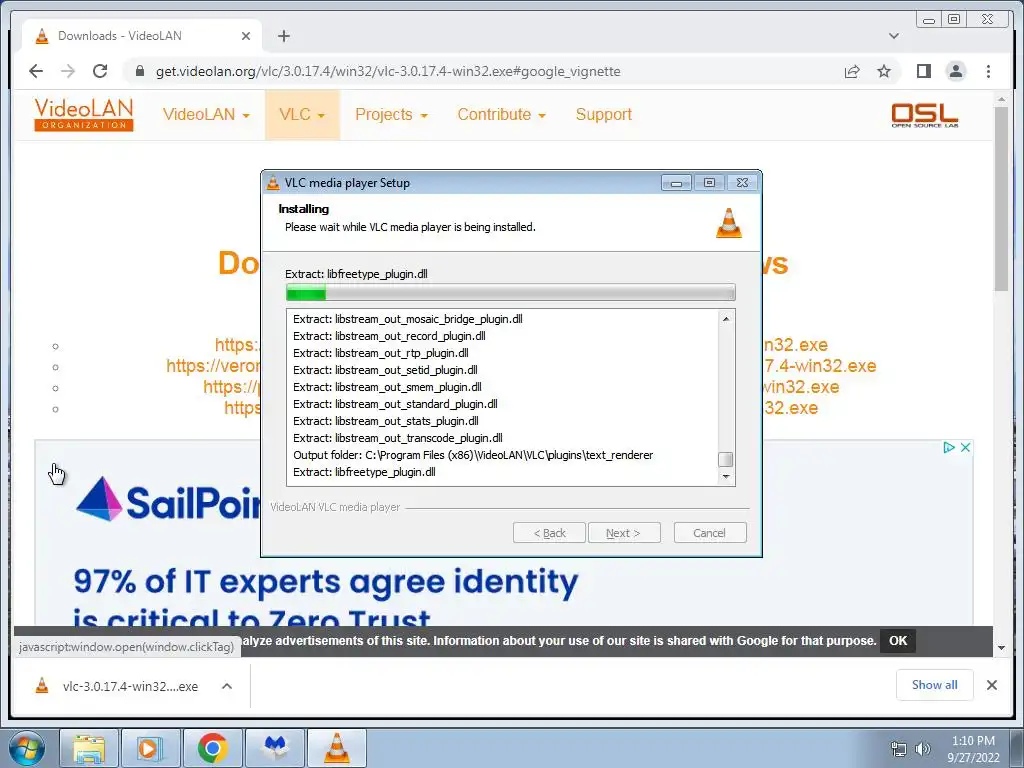
Task: Open Chrome side panel icon
Action: click(x=923, y=71)
